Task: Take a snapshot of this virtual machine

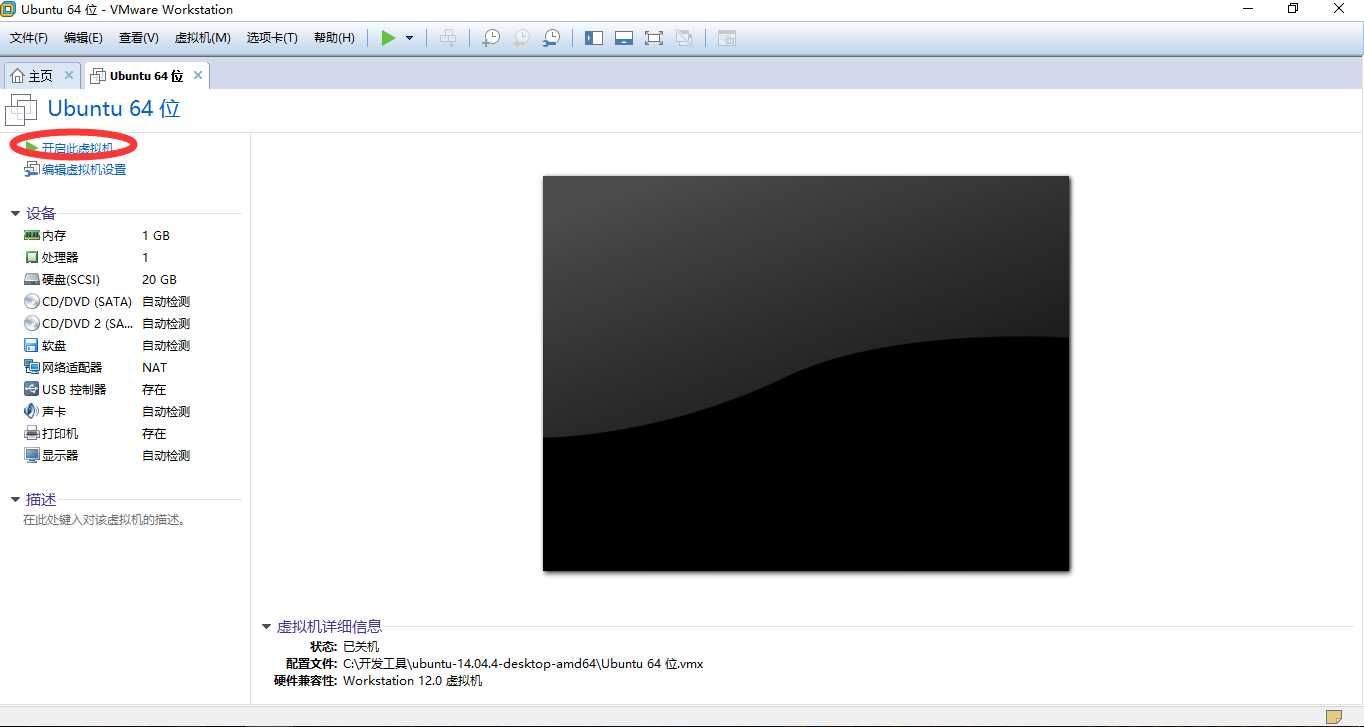Action: point(490,38)
